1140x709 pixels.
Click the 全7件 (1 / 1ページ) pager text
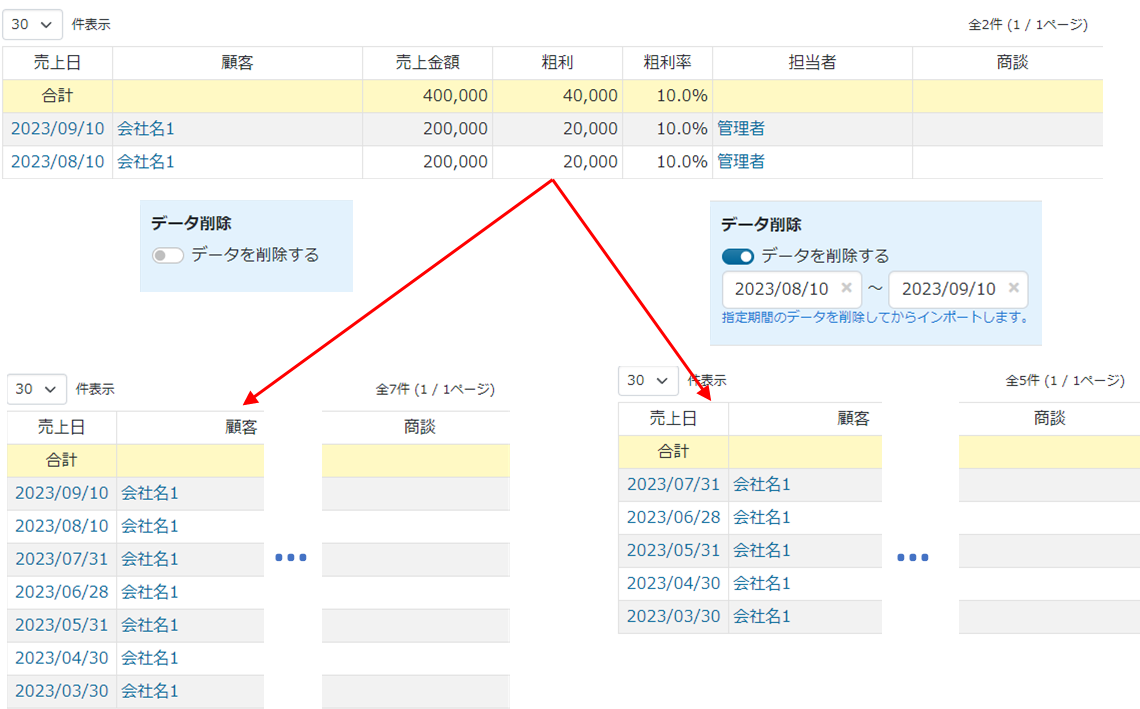click(x=435, y=389)
